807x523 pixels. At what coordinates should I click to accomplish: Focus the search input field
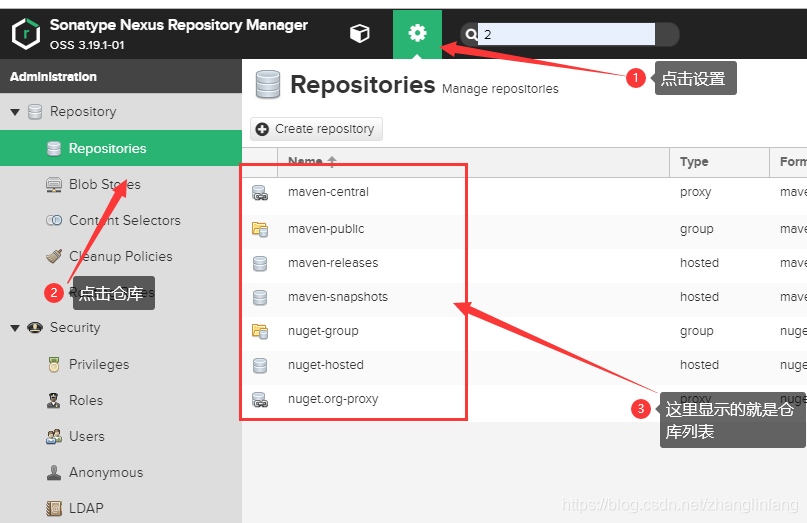pos(566,34)
